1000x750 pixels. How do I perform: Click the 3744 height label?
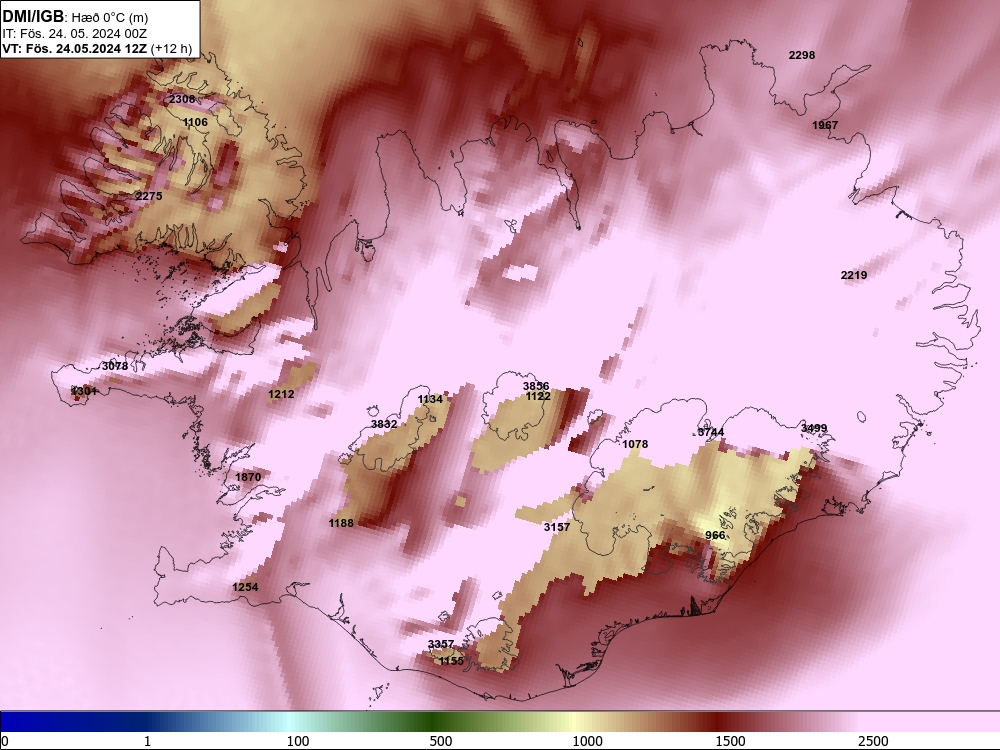click(x=711, y=432)
